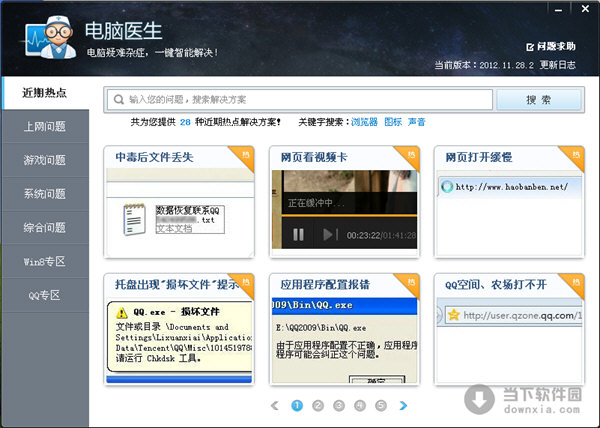Click the 问题求助 edit icon
Viewport: 600px width, 428px height.
(530, 47)
